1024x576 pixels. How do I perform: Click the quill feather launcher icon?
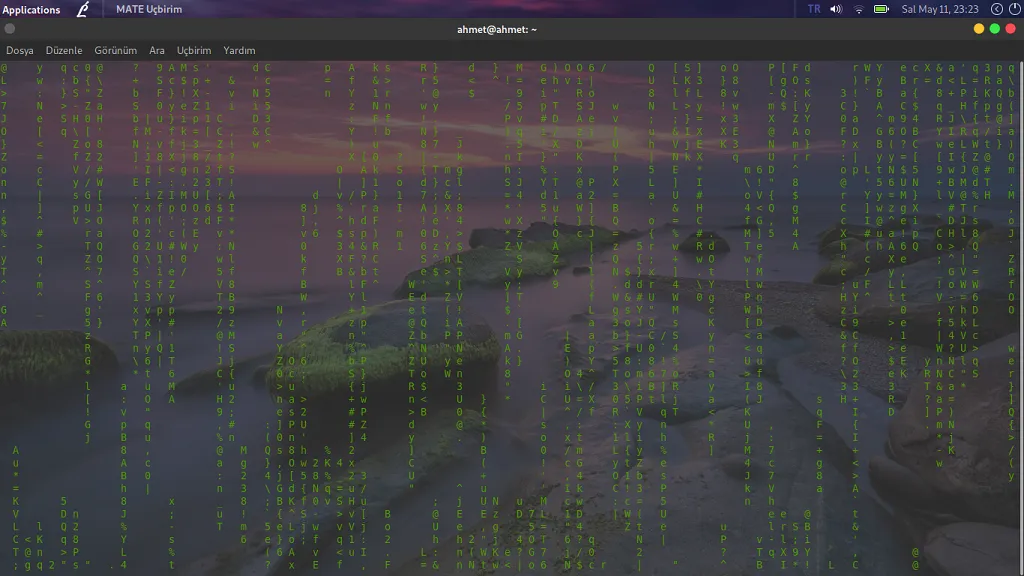pos(83,9)
